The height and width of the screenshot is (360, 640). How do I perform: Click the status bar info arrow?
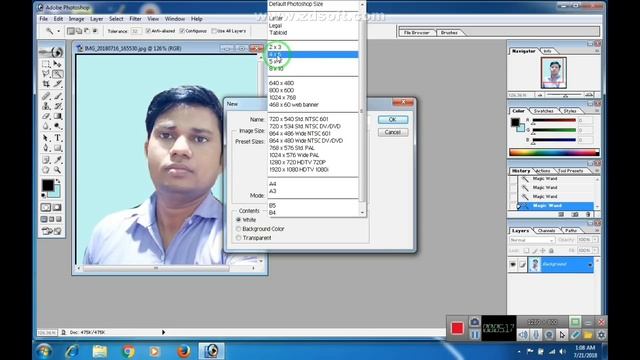[163, 332]
